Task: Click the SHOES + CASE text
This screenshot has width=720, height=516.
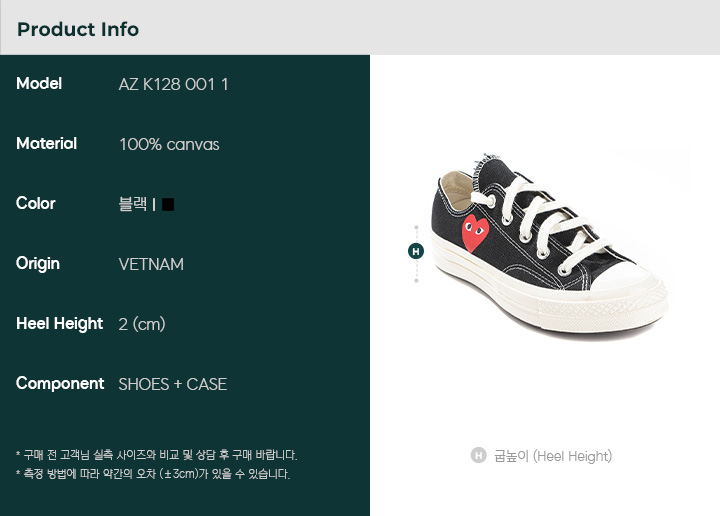Action: tap(173, 384)
